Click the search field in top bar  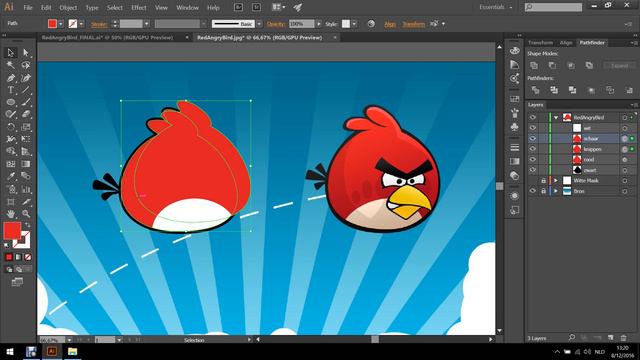[553, 7]
